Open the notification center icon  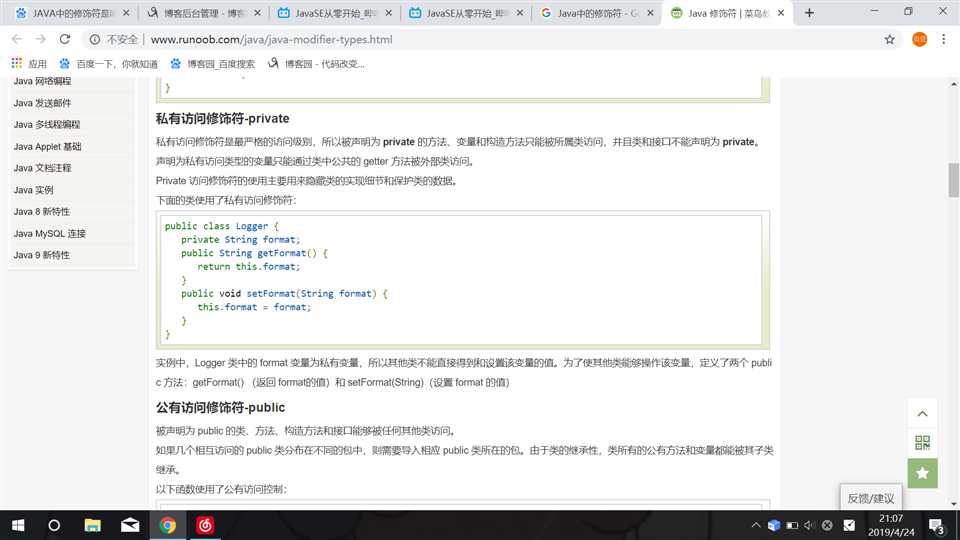(x=937, y=526)
